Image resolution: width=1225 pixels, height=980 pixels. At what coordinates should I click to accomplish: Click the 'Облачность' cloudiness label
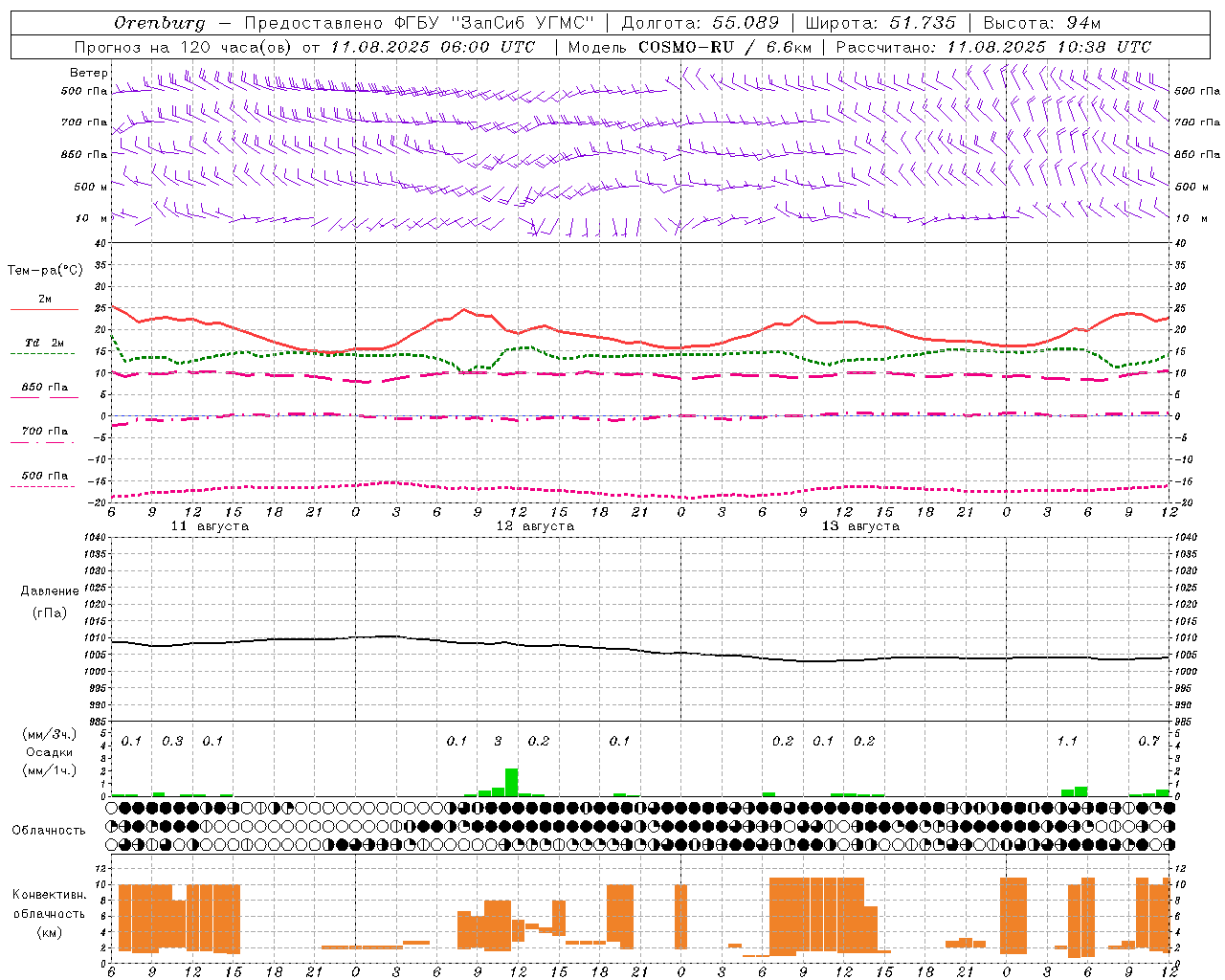pos(49,831)
